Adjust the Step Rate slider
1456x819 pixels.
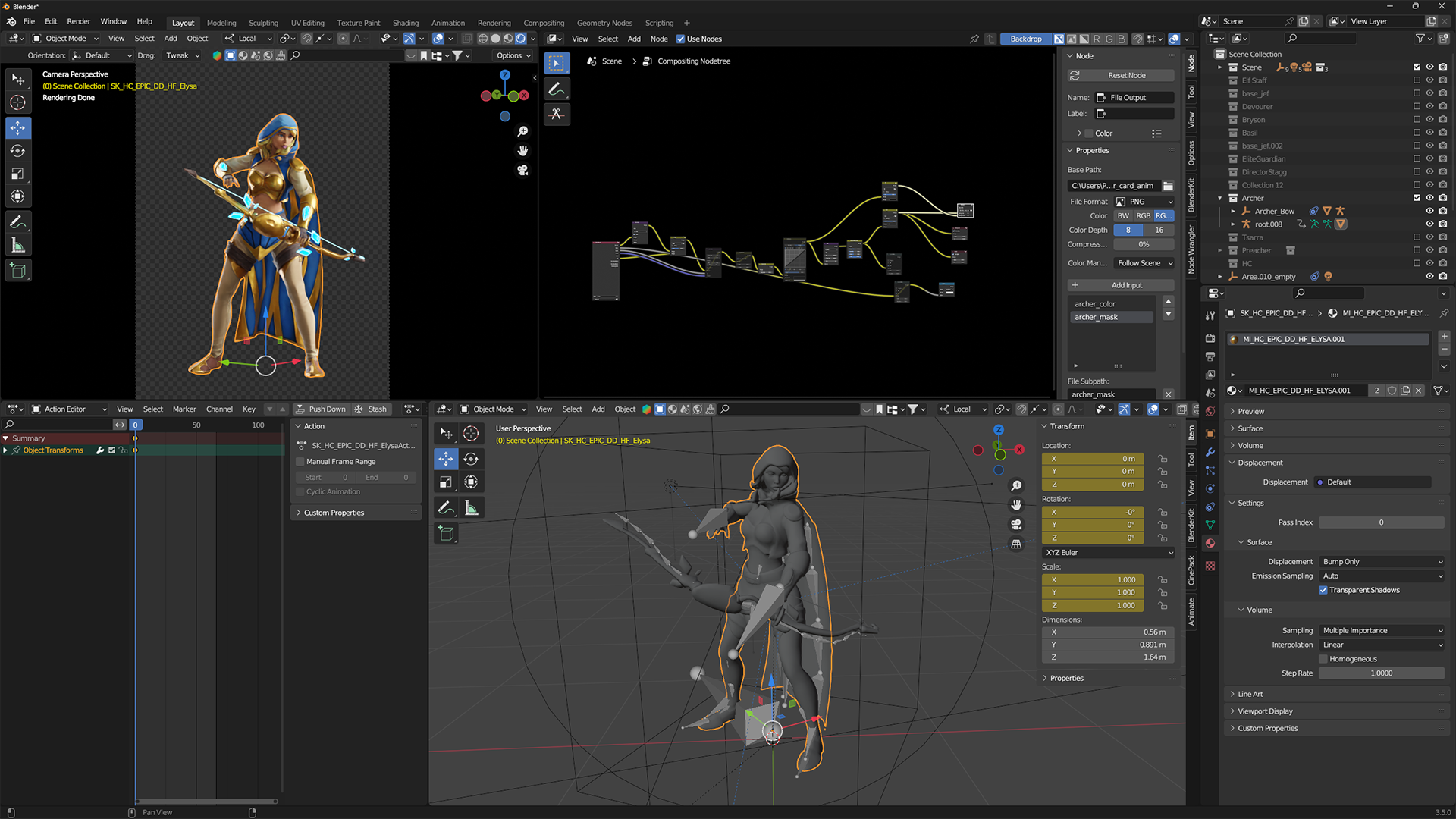tap(1382, 673)
